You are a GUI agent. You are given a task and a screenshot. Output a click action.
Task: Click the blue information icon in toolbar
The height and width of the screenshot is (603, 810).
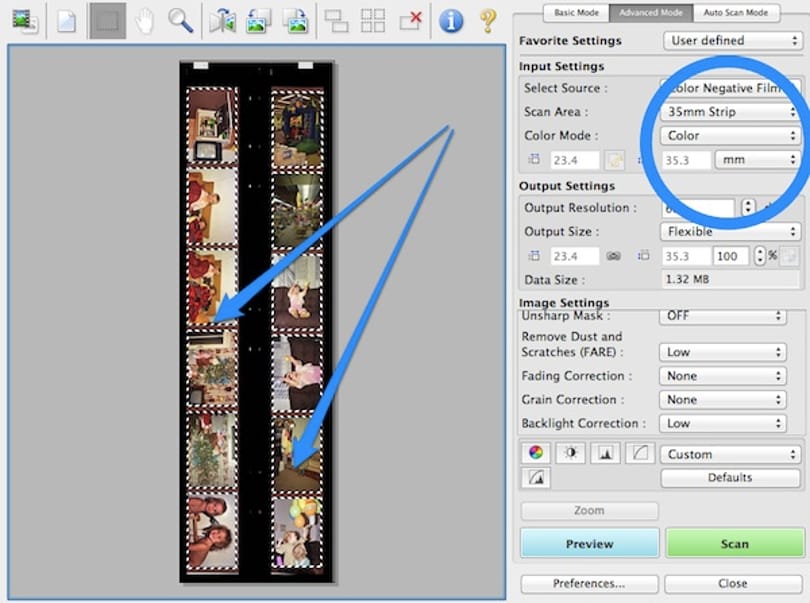(x=451, y=21)
